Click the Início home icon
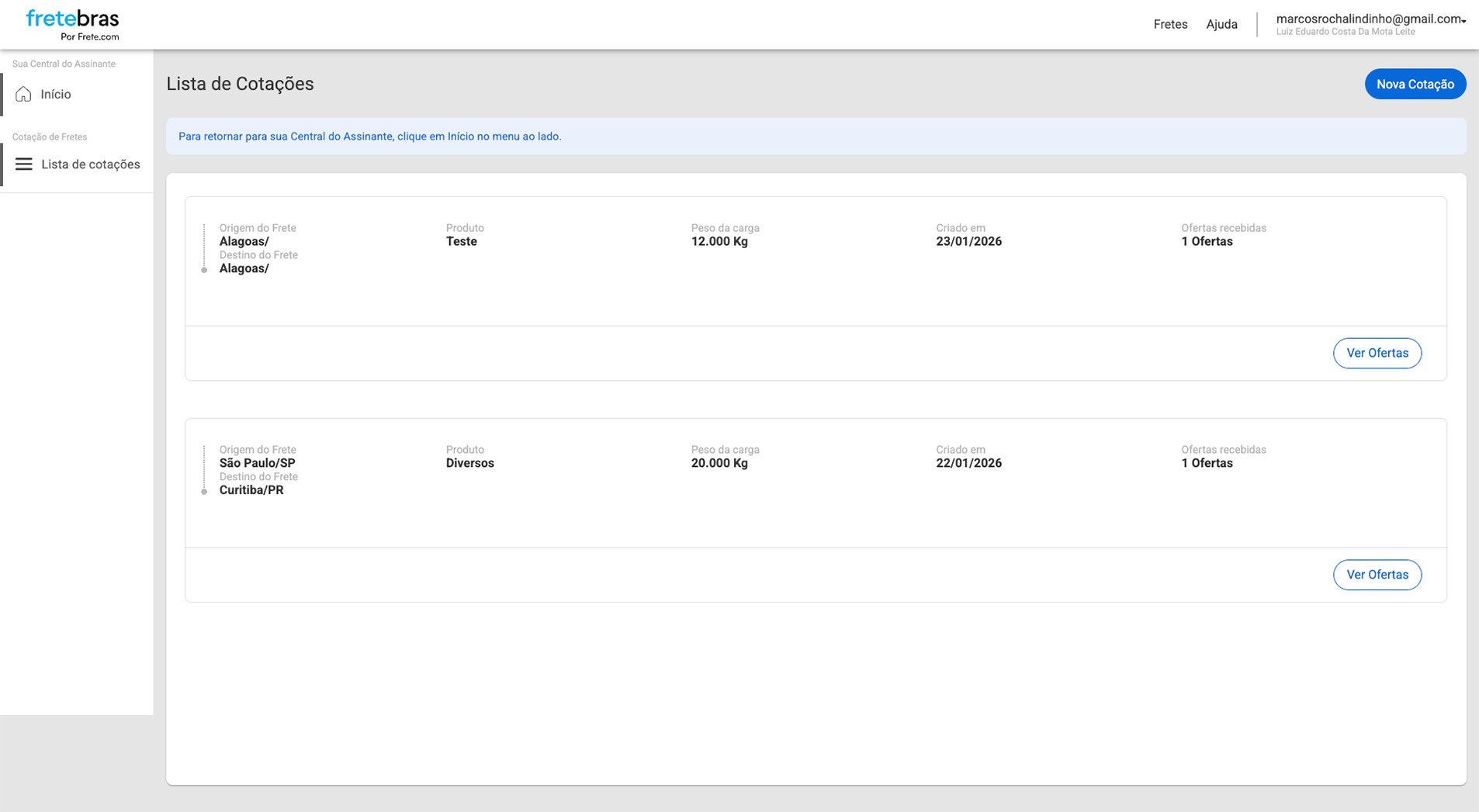Image resolution: width=1479 pixels, height=812 pixels. coord(23,95)
